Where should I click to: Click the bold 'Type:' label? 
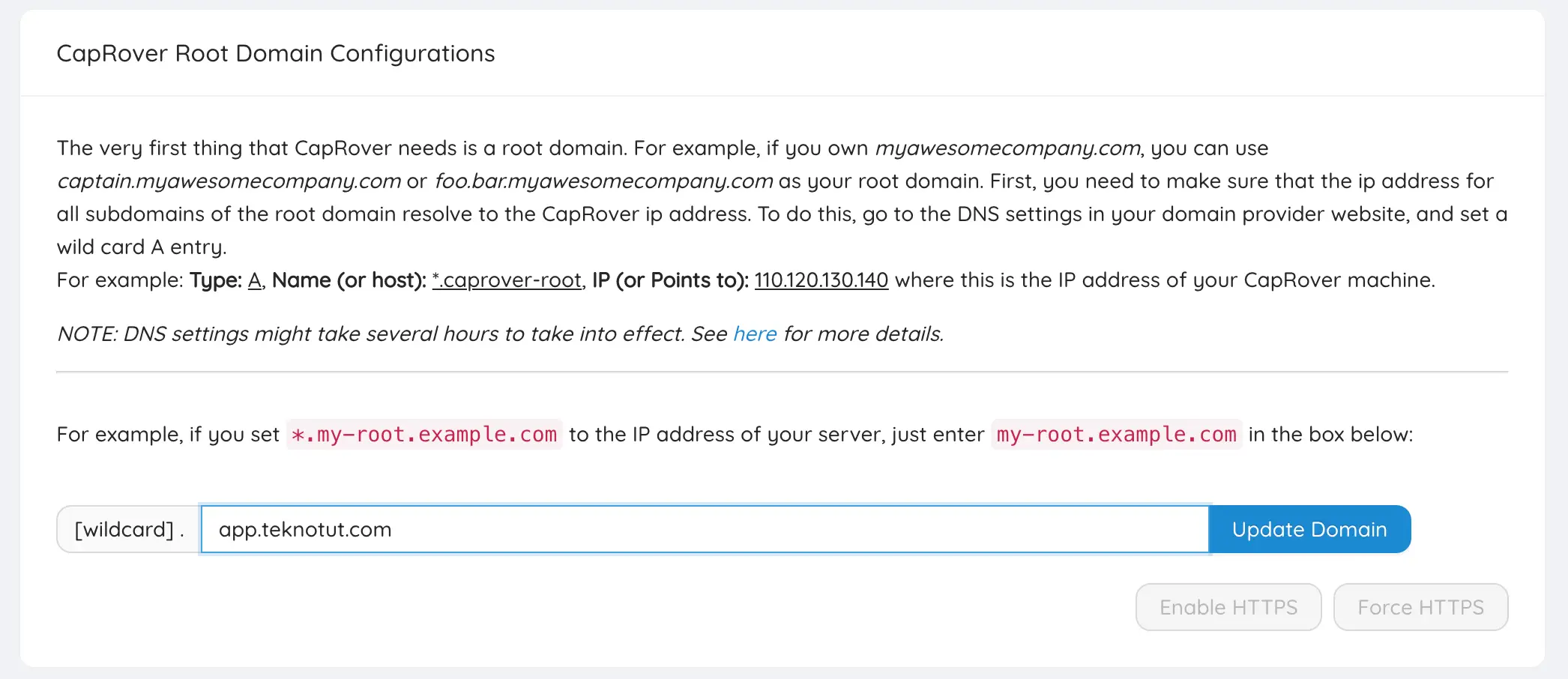point(215,280)
